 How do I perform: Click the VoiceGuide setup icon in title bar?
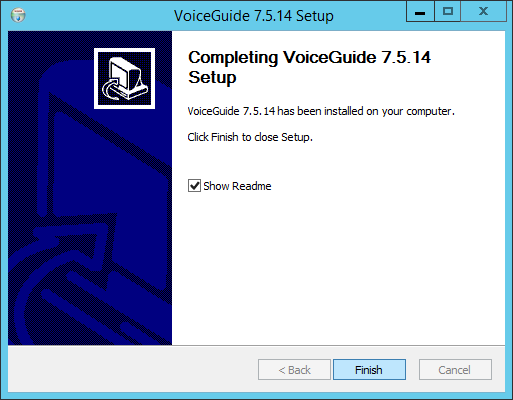[x=18, y=15]
